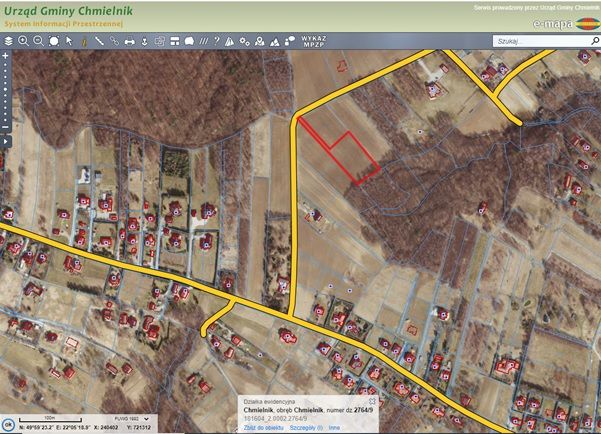This screenshot has width=601, height=434.
Task: Open help with the question mark icon
Action: click(217, 41)
